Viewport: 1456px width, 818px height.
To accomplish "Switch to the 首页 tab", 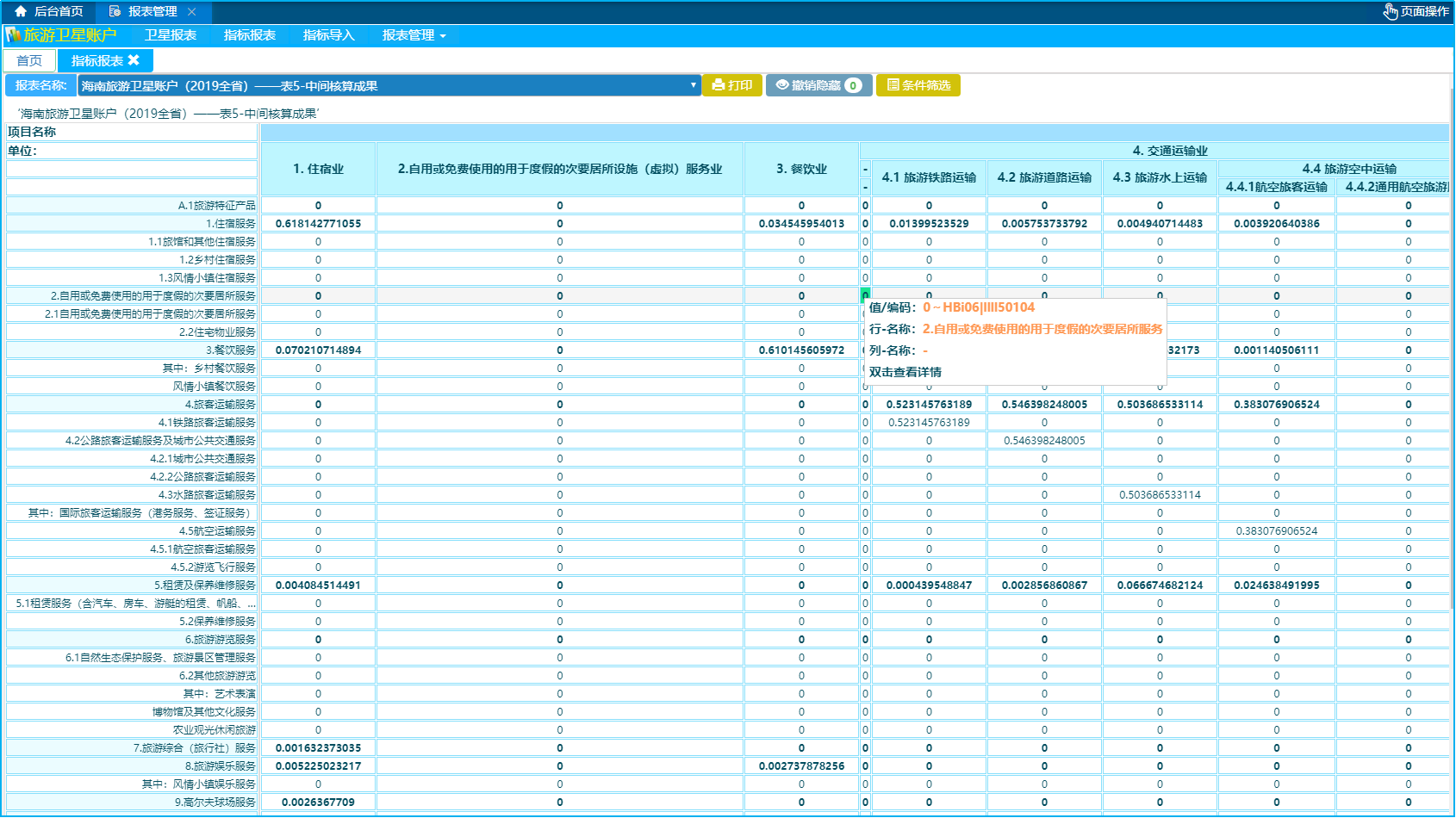I will [x=29, y=60].
